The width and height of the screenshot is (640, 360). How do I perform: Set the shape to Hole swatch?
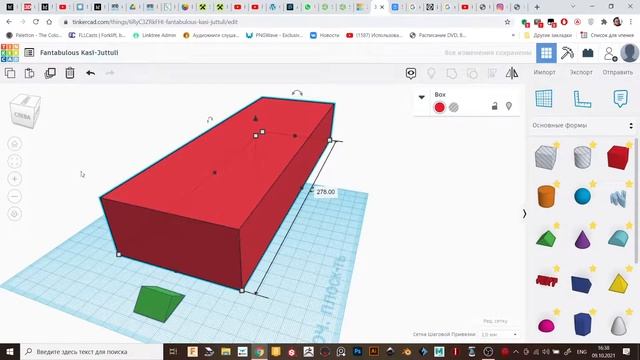coord(453,107)
